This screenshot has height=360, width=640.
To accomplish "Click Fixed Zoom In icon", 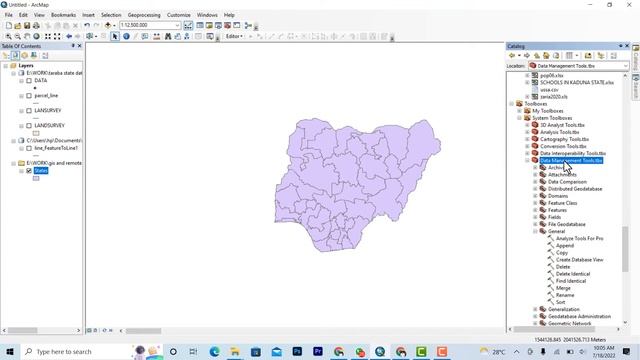I will click(x=48, y=36).
